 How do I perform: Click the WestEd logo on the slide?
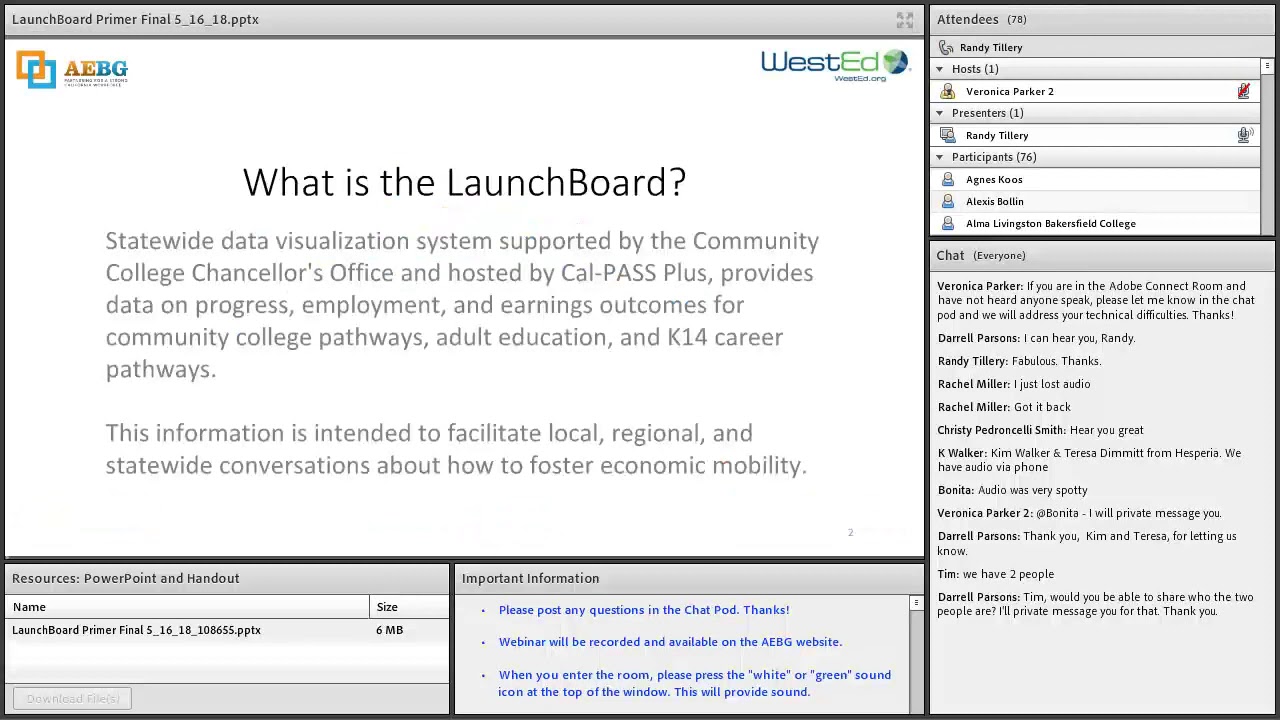pyautogui.click(x=835, y=66)
